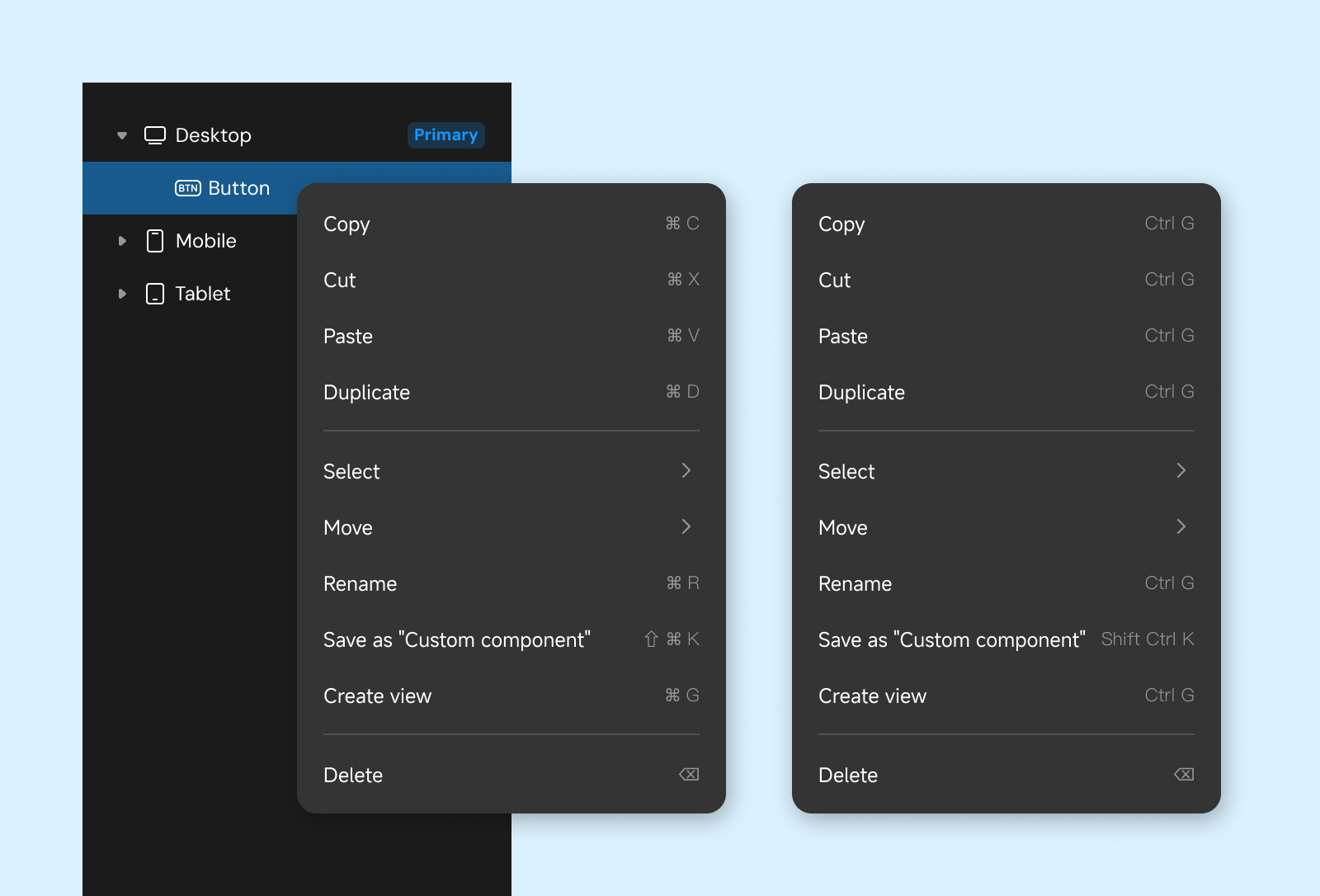Screen dimensions: 1320x896
Task: Choose Copy in the left Mac menu
Action: click(511, 224)
